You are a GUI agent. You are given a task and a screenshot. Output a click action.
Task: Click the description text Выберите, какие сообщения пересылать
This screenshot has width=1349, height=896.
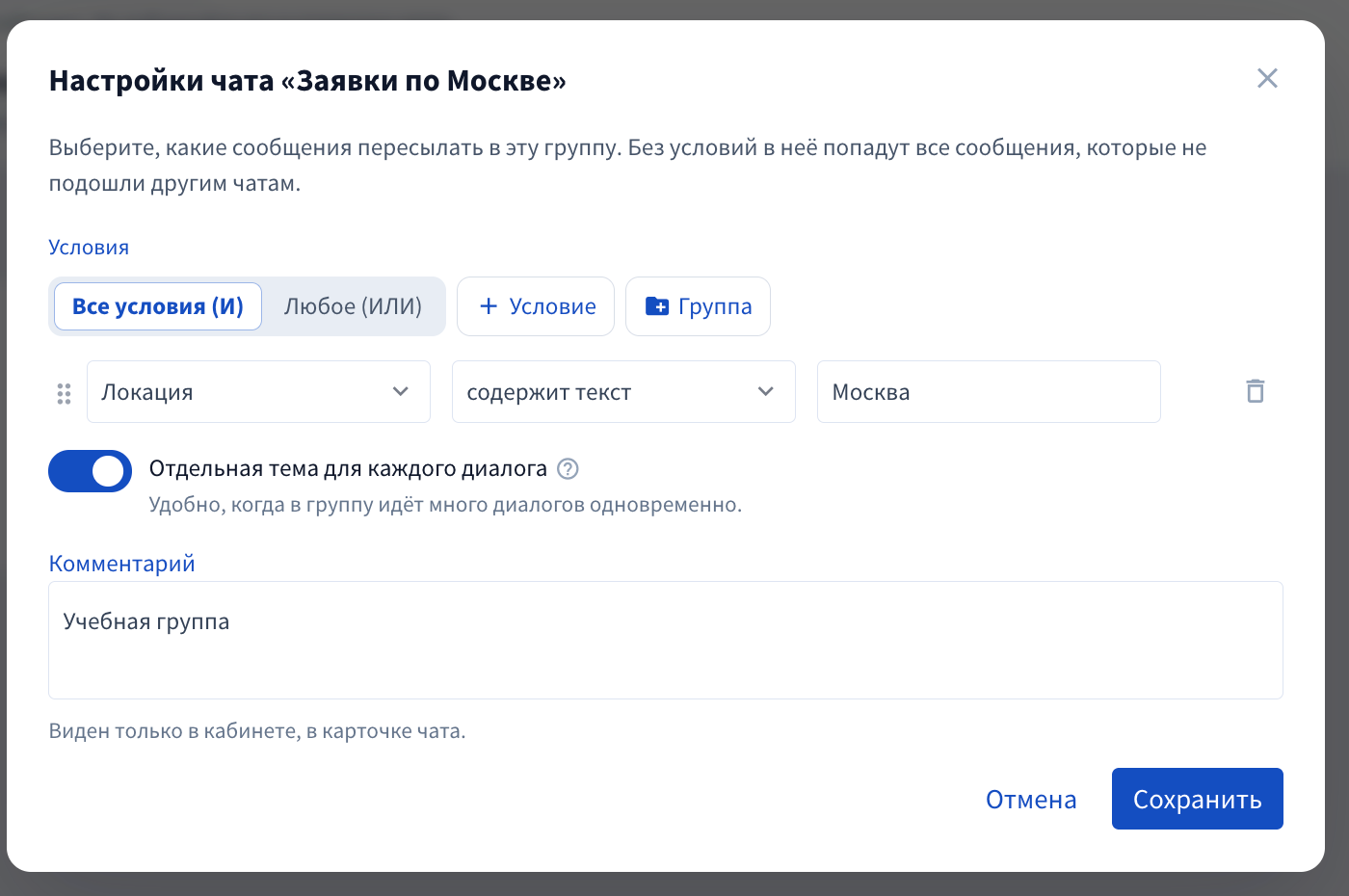pos(627,165)
